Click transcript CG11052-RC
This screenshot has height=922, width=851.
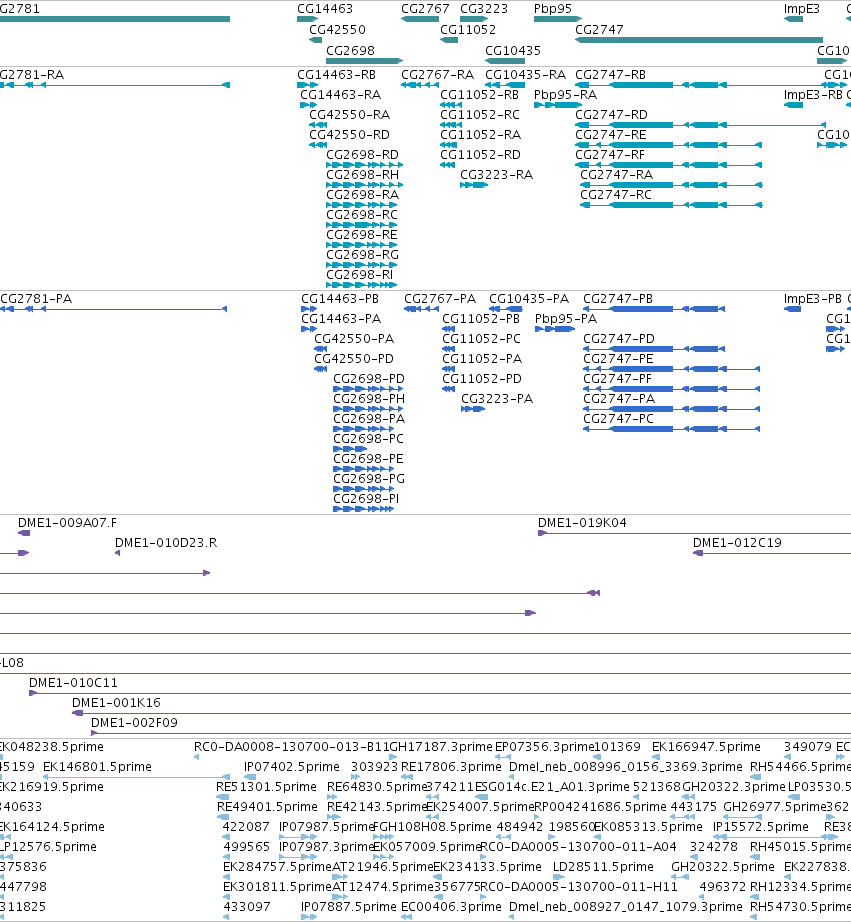tap(480, 115)
